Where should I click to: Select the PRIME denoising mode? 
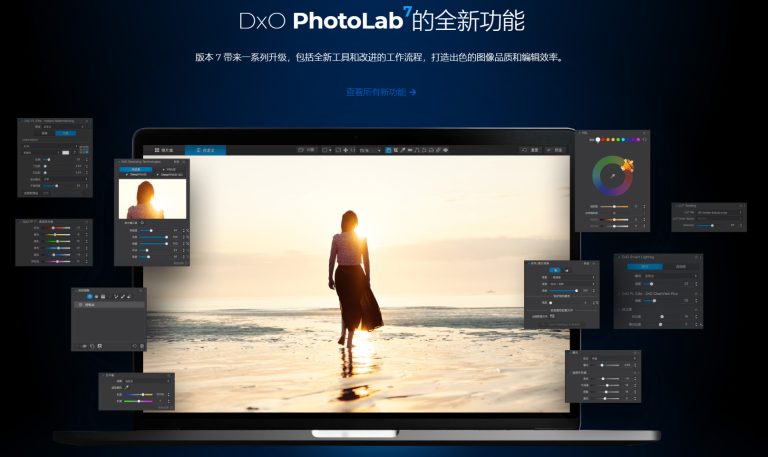coord(168,169)
